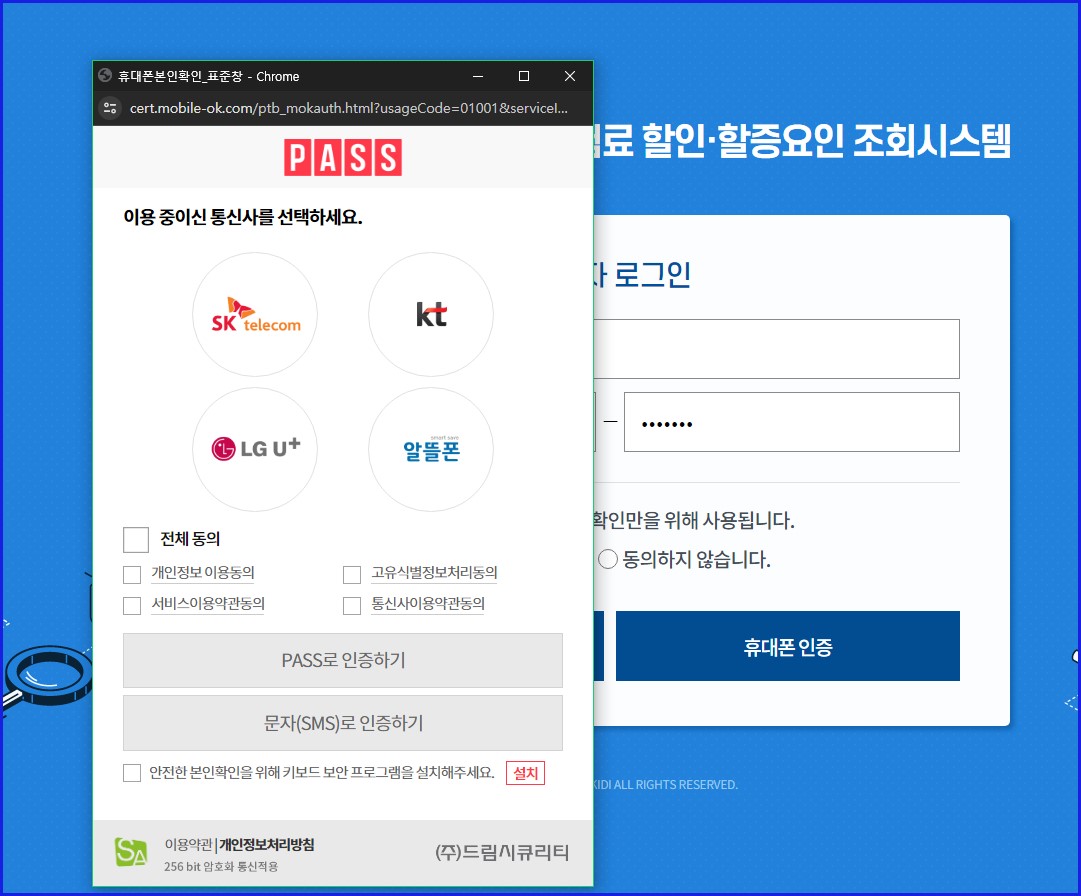Image resolution: width=1081 pixels, height=896 pixels.
Task: Open 이용약관 footer link
Action: (x=189, y=845)
